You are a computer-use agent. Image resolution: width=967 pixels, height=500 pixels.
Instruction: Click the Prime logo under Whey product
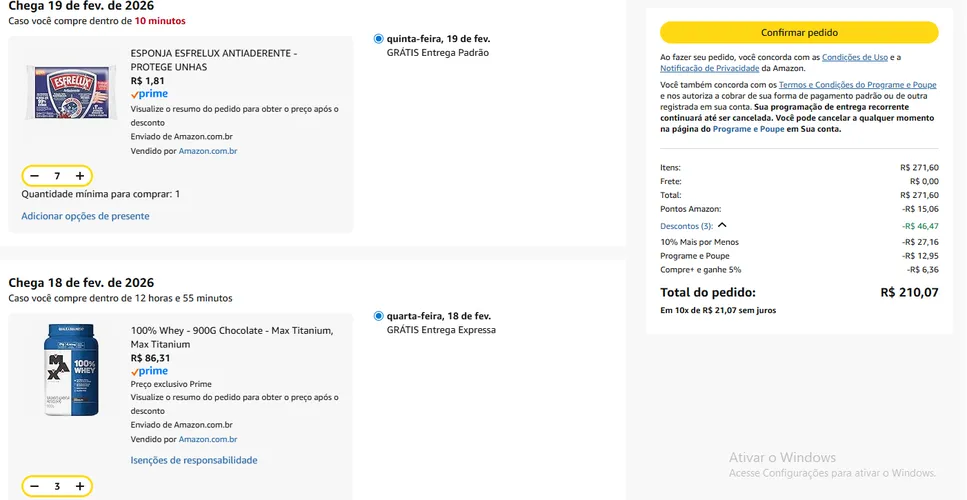(x=149, y=371)
